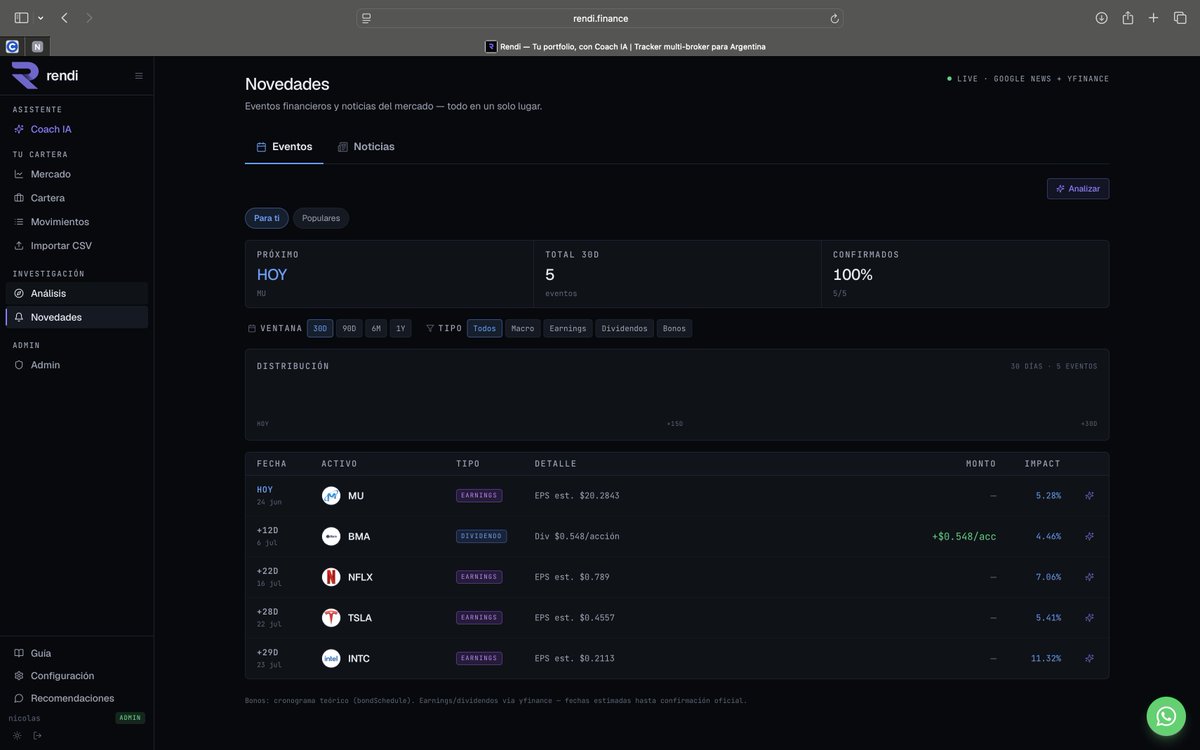Click the logout icon
The image size is (1200, 750).
click(37, 736)
